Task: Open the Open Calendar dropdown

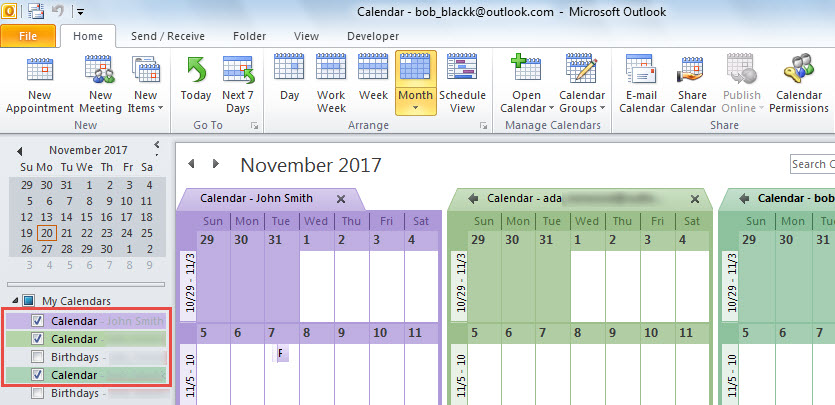Action: tap(526, 84)
